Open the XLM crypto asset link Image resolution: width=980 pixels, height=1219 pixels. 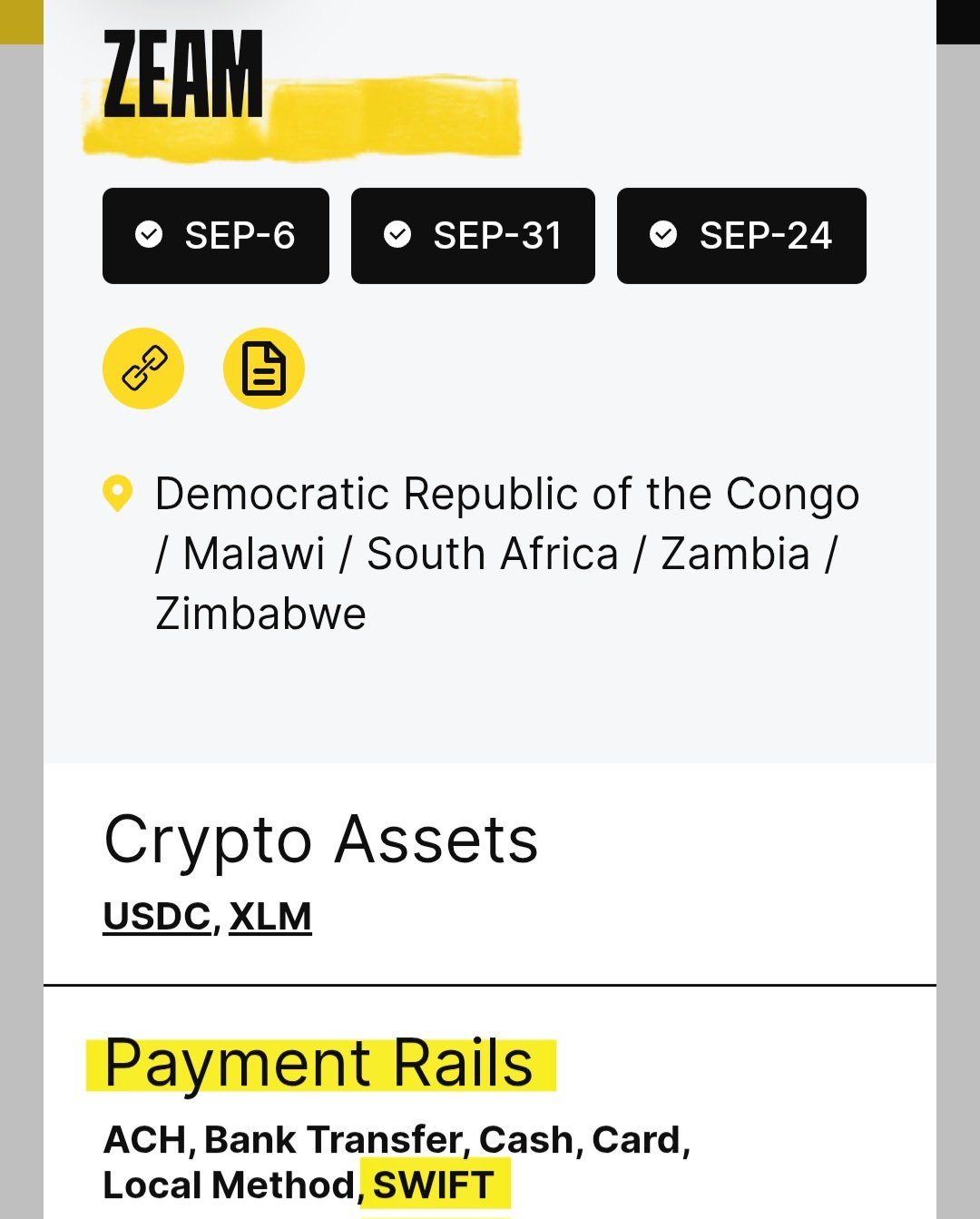tap(270, 916)
